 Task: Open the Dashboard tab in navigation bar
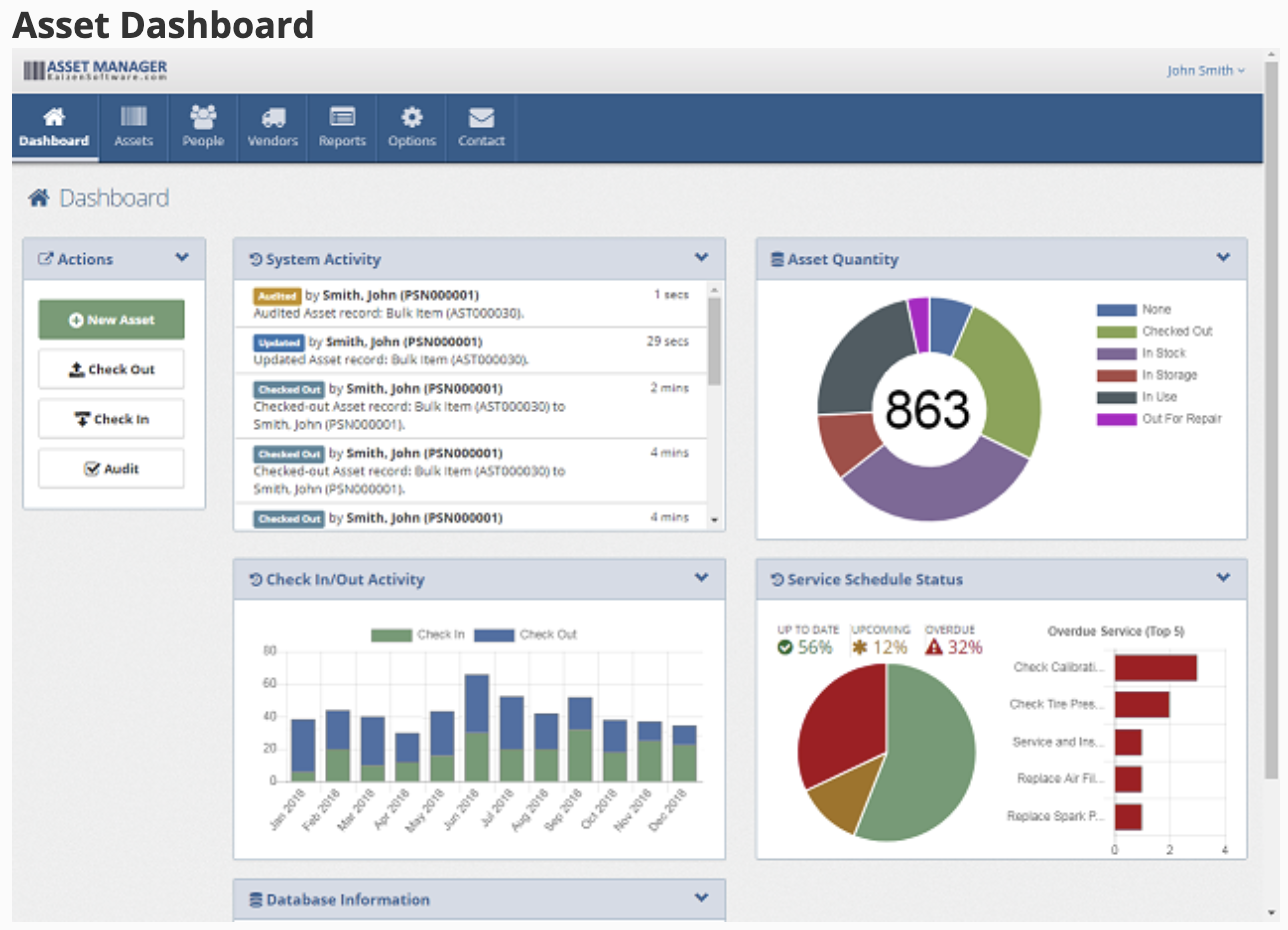54,127
